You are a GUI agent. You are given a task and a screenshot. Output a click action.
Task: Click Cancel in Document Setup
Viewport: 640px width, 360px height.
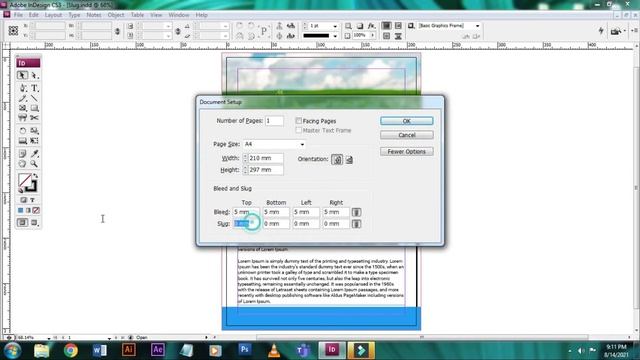point(407,135)
